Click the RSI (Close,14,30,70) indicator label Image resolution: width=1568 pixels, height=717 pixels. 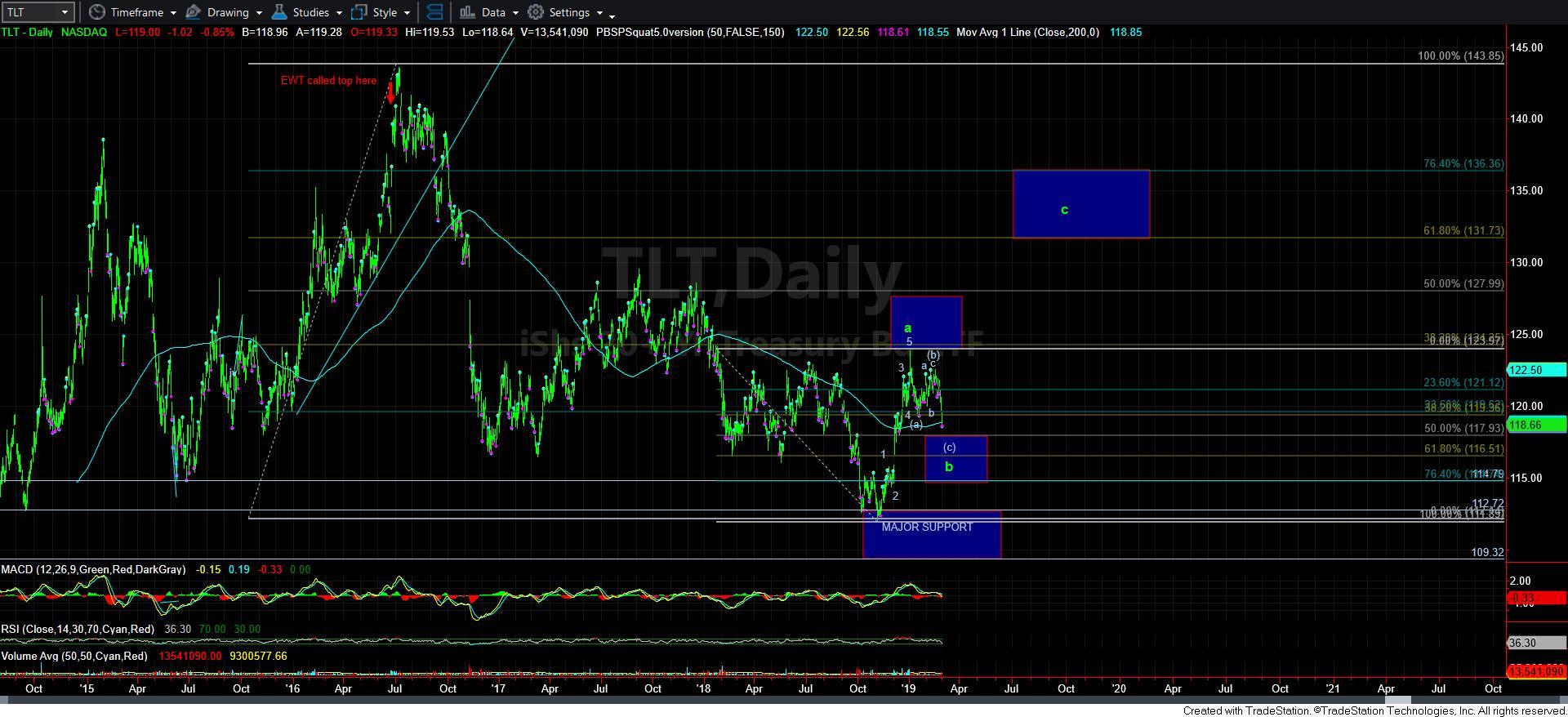click(78, 629)
